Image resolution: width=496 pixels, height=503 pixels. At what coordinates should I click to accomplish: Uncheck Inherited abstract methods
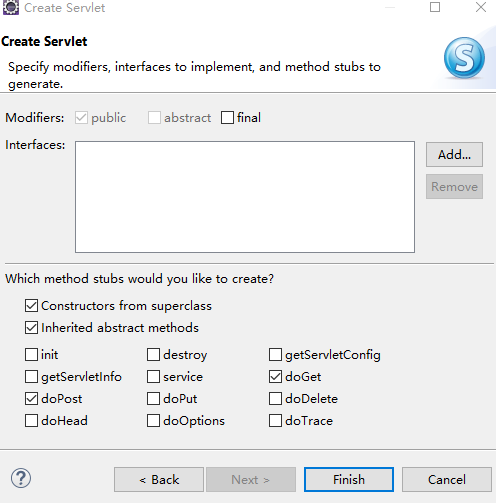(x=31, y=328)
